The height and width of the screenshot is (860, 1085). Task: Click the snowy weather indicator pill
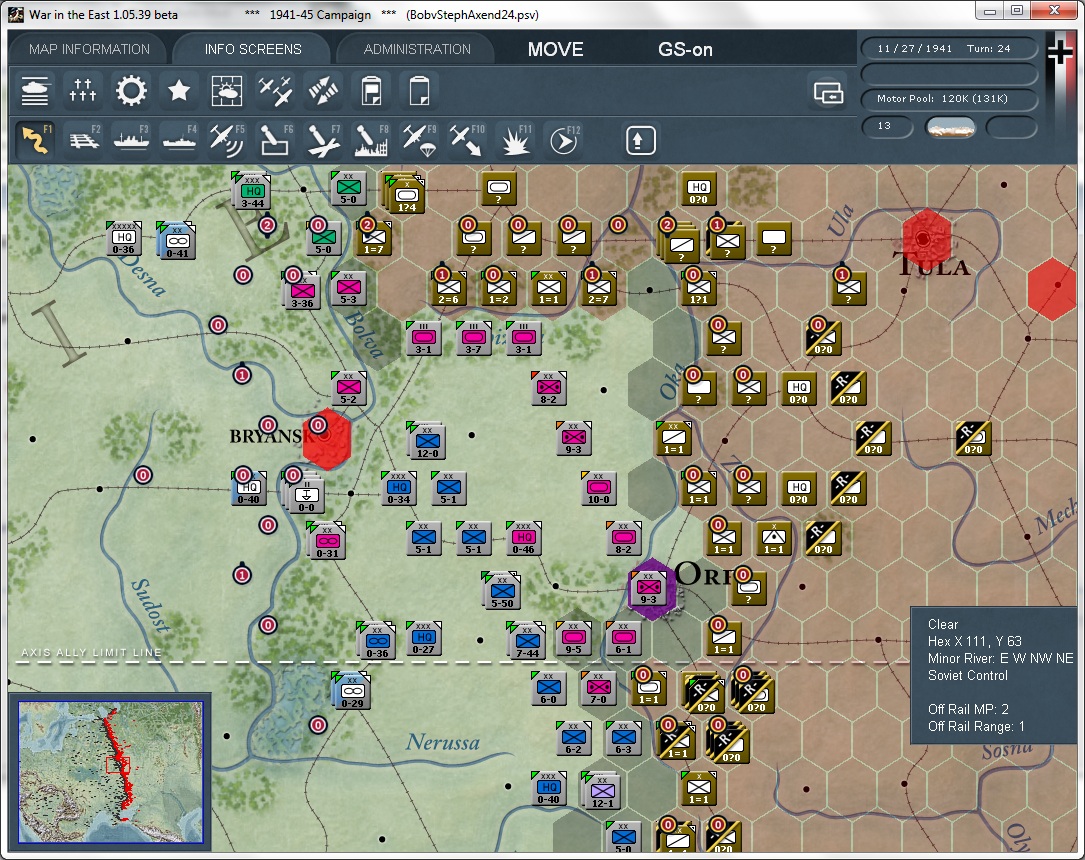coord(951,127)
